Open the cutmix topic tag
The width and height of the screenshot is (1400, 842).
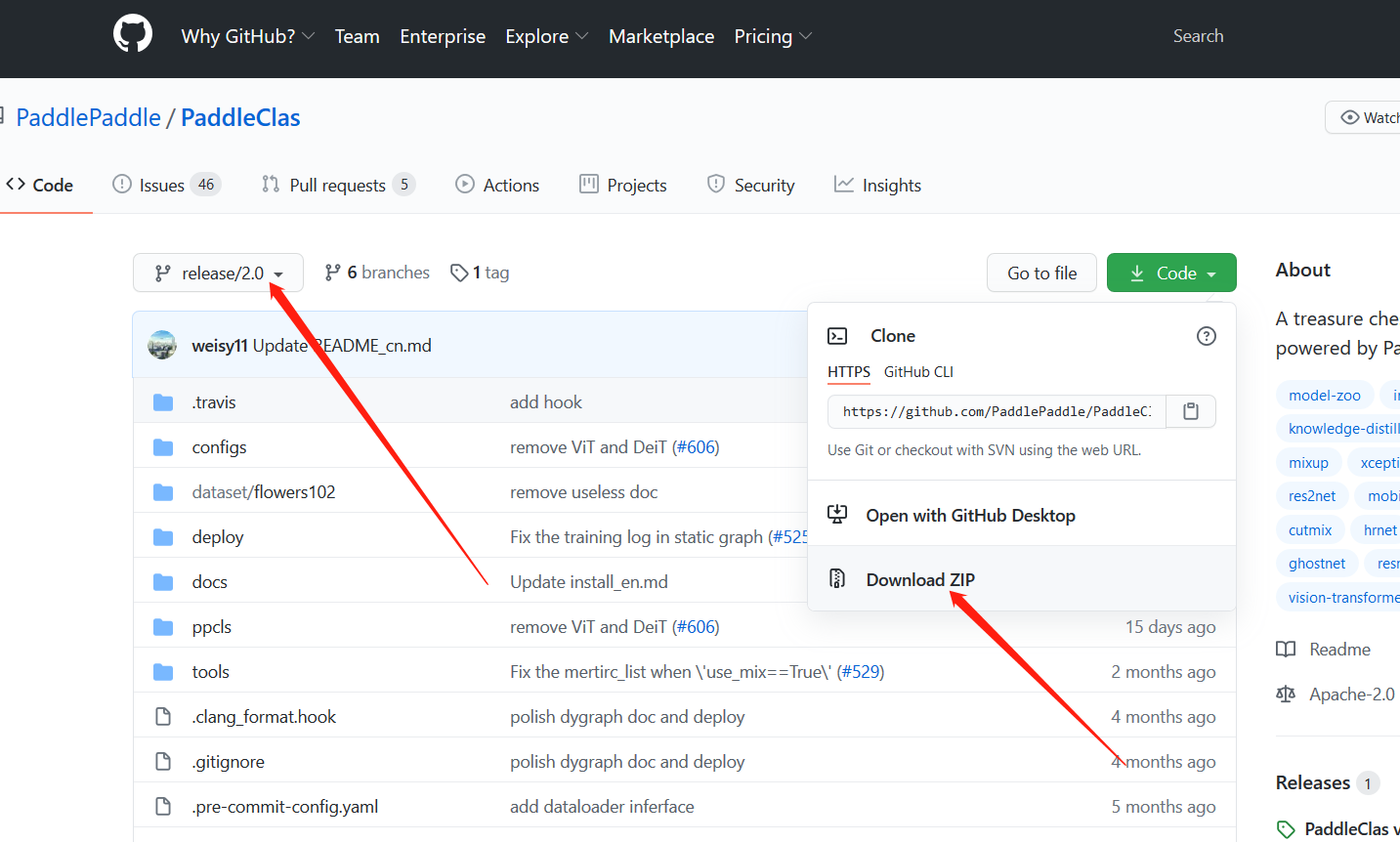point(1310,529)
